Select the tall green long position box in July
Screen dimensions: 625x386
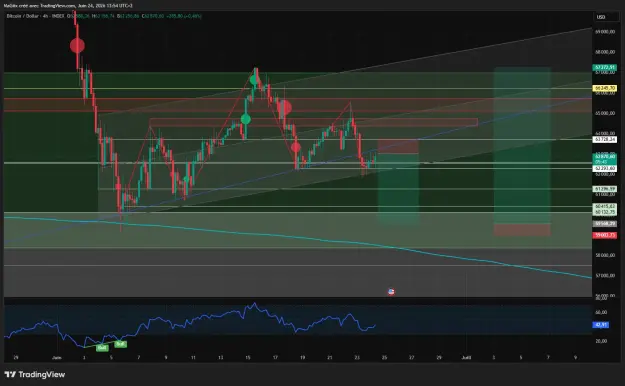[522, 146]
